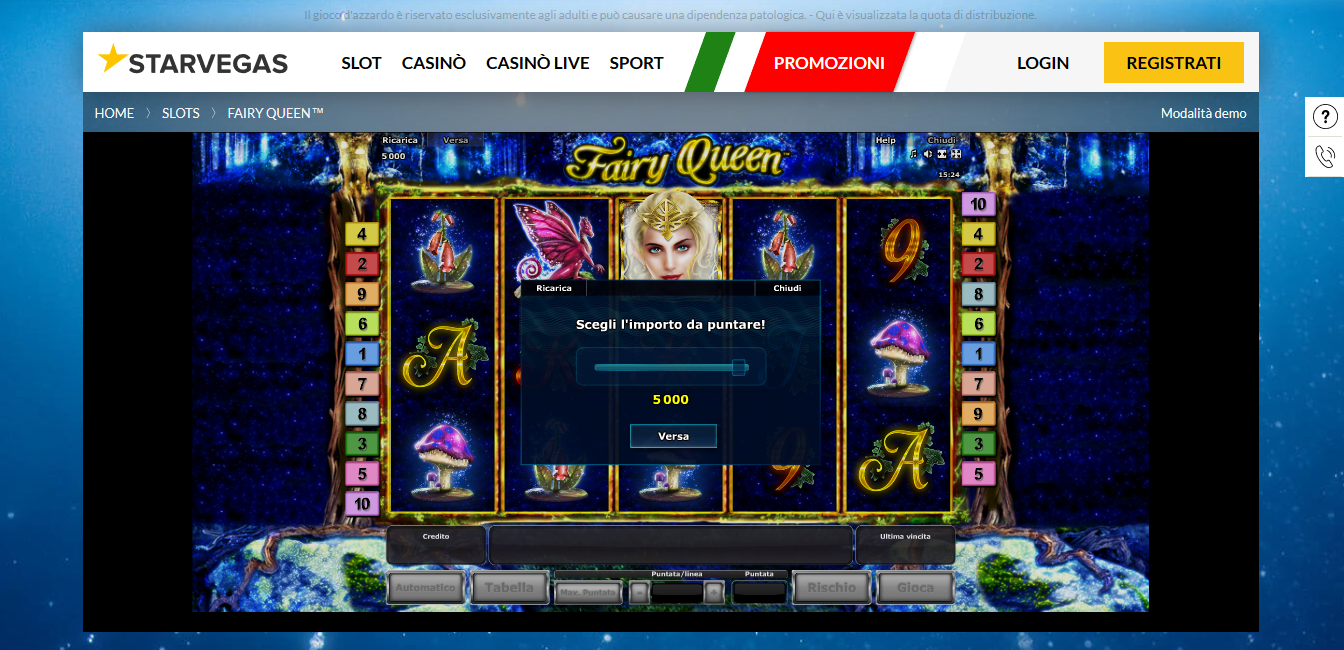This screenshot has width=1344, height=650.
Task: Confirm the amount with Versa button
Action: [673, 436]
